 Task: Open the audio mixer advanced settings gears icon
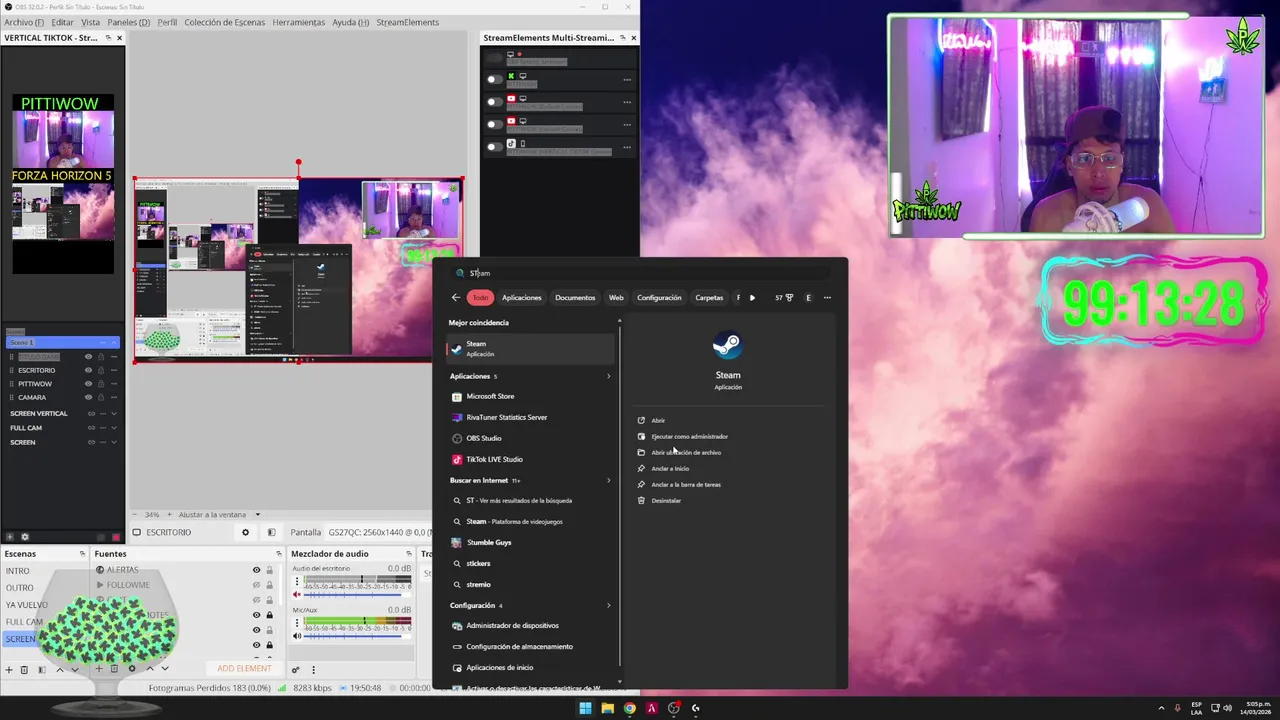point(295,669)
